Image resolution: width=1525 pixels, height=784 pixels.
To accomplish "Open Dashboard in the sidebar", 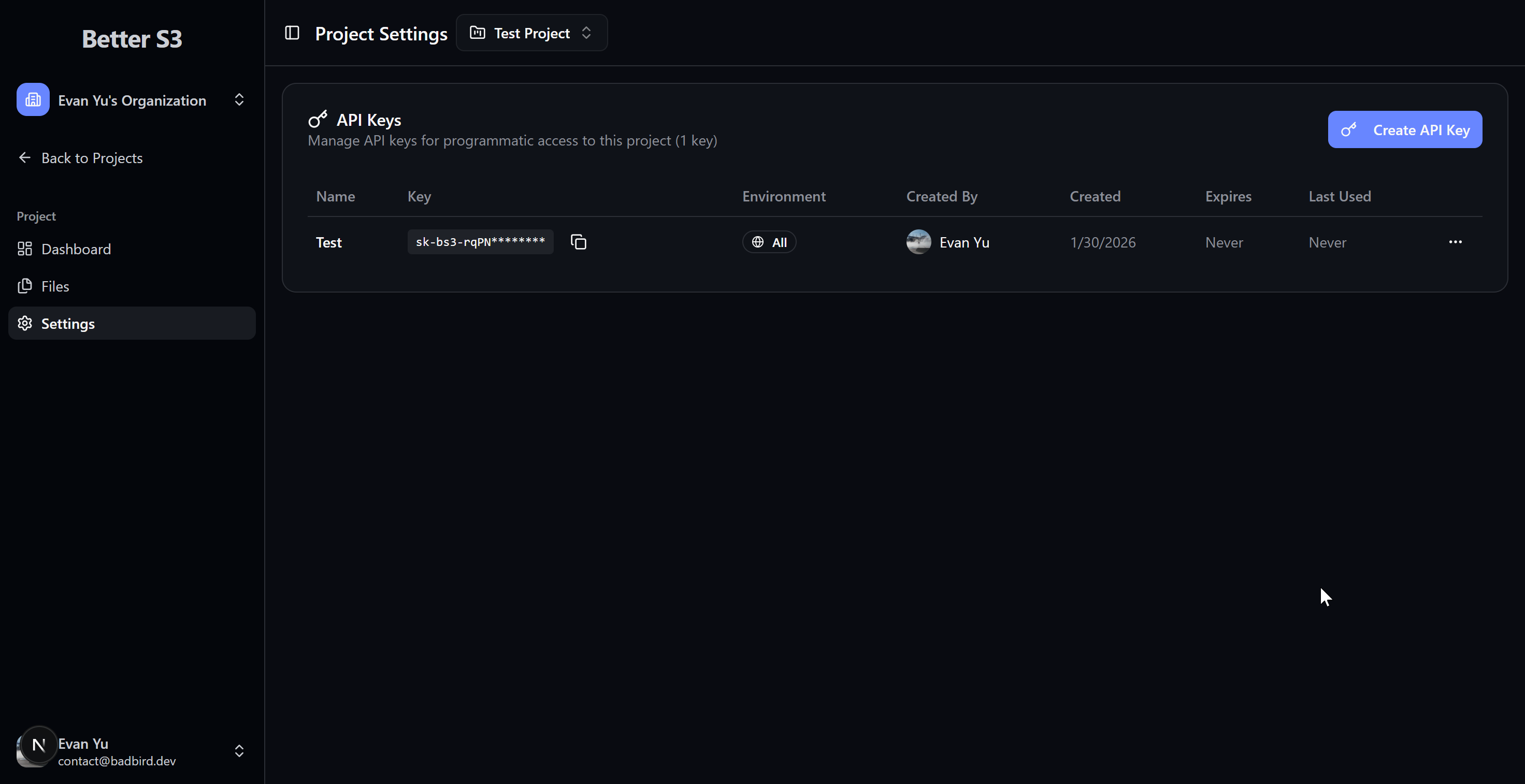I will [x=76, y=249].
